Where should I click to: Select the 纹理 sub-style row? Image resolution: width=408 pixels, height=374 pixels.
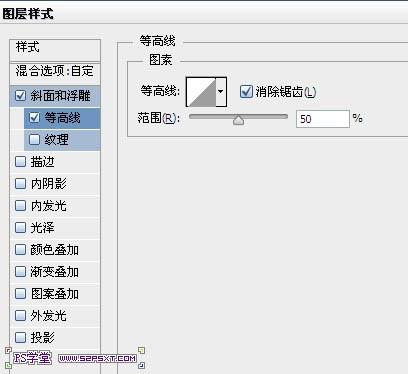[62, 140]
